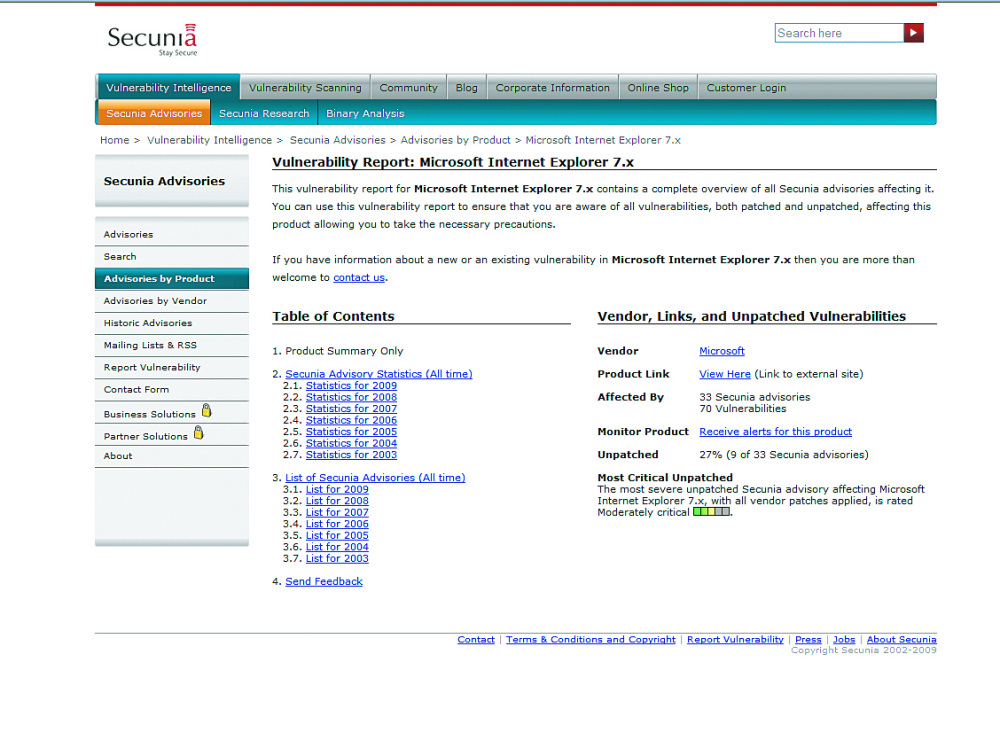This screenshot has height=732, width=1000.
Task: Open the Vulnerability Scanning tab
Action: (305, 88)
